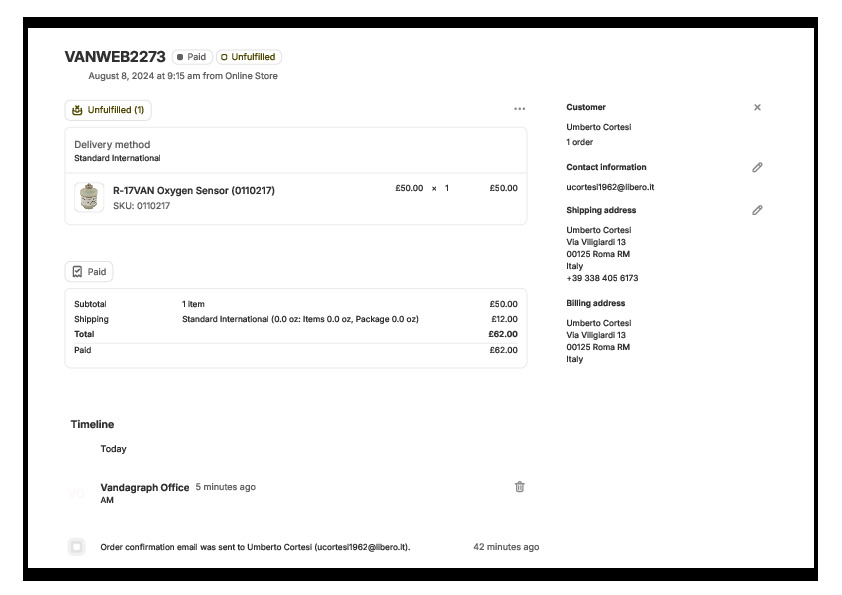Click the Unfulfilled status badge in header
This screenshot has width=842, height=595.
coord(248,57)
